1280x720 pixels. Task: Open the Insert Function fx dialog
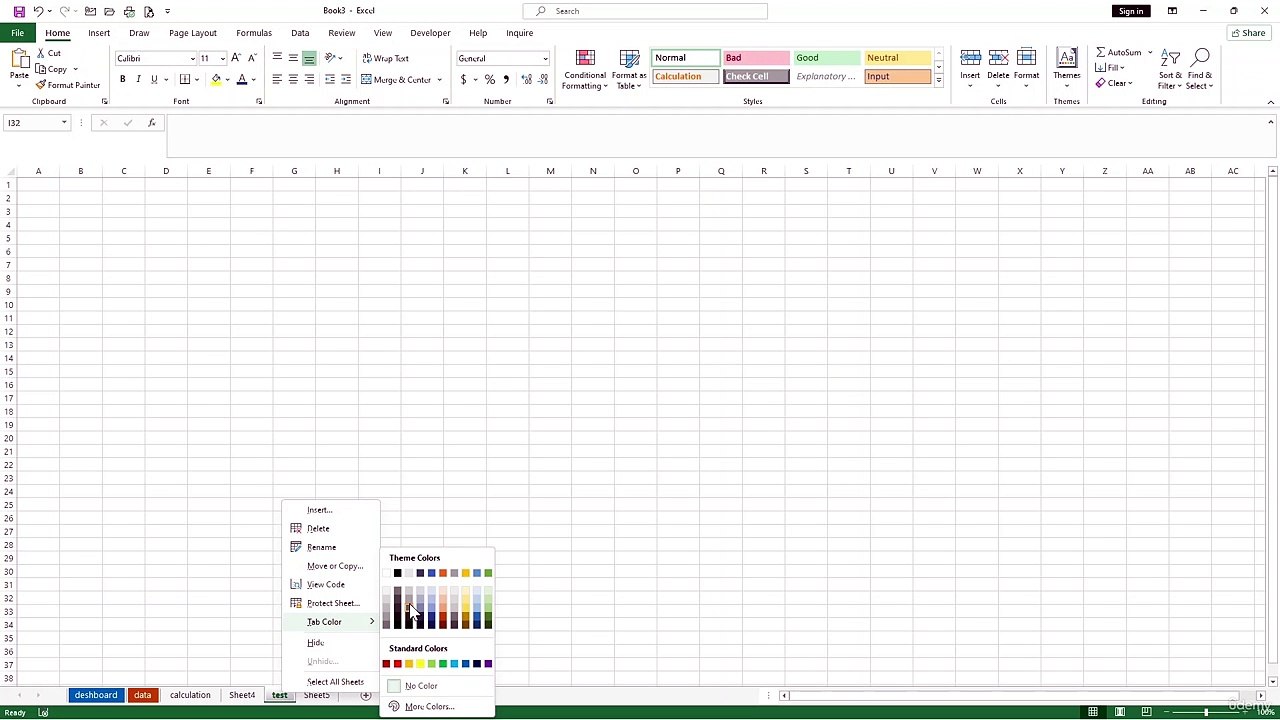[151, 122]
